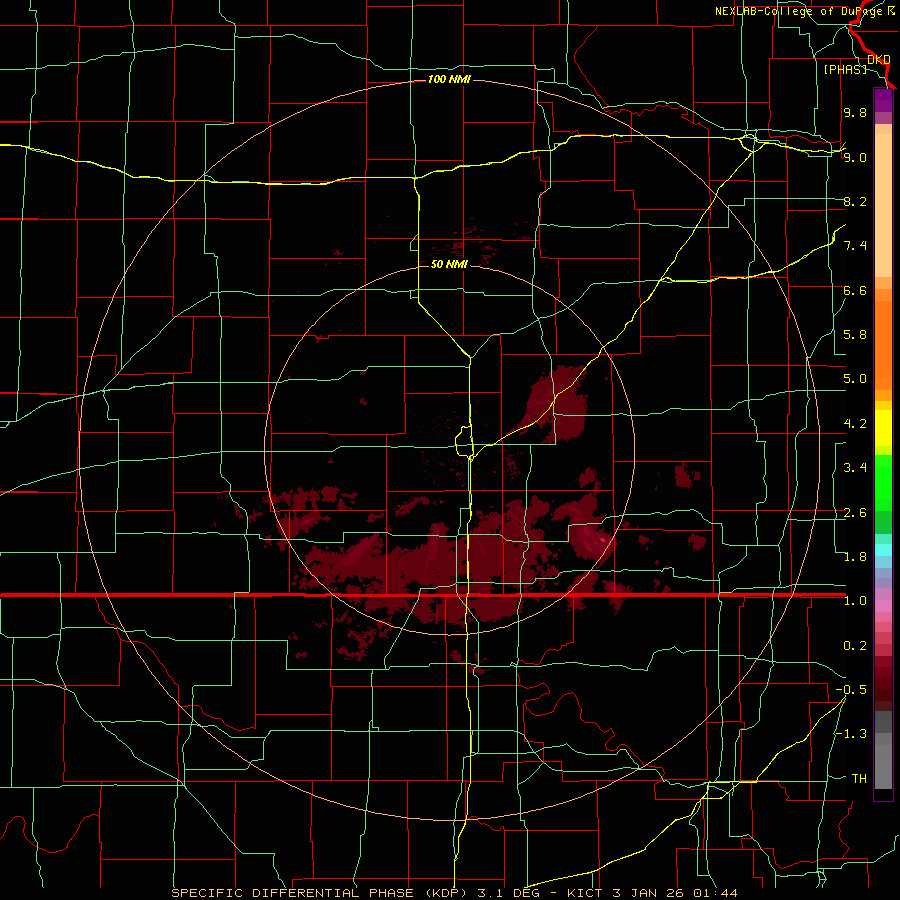Click the "50 NMI" range ring label

tap(449, 264)
